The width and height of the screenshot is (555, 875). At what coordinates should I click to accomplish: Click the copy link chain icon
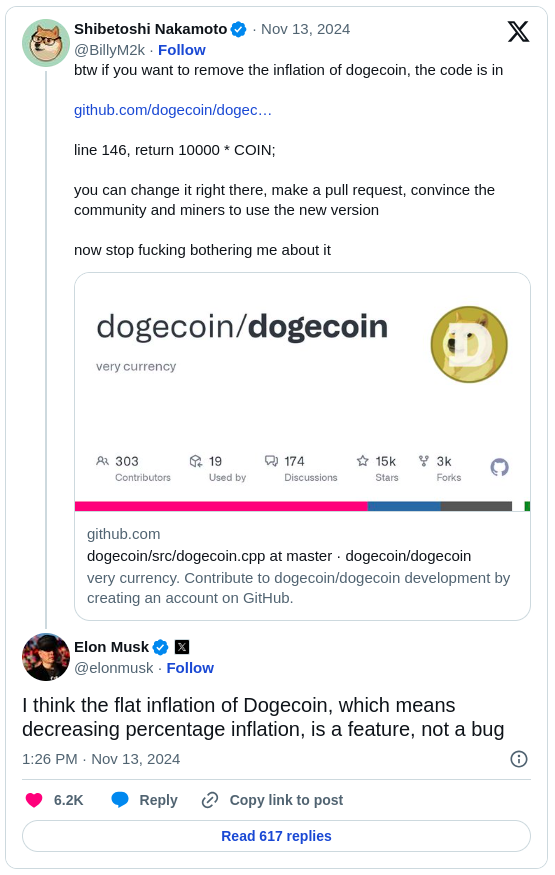pyautogui.click(x=210, y=800)
